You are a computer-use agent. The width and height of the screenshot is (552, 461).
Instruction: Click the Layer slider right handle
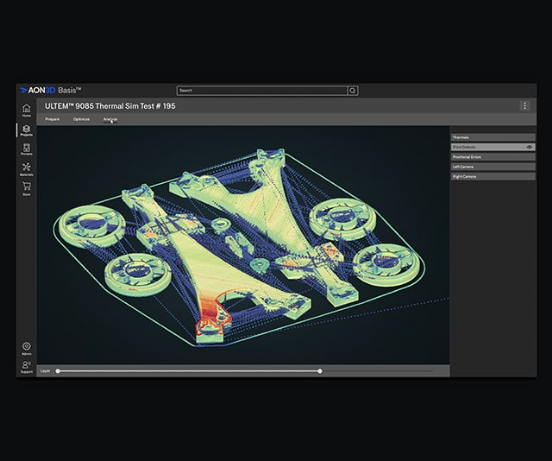320,371
